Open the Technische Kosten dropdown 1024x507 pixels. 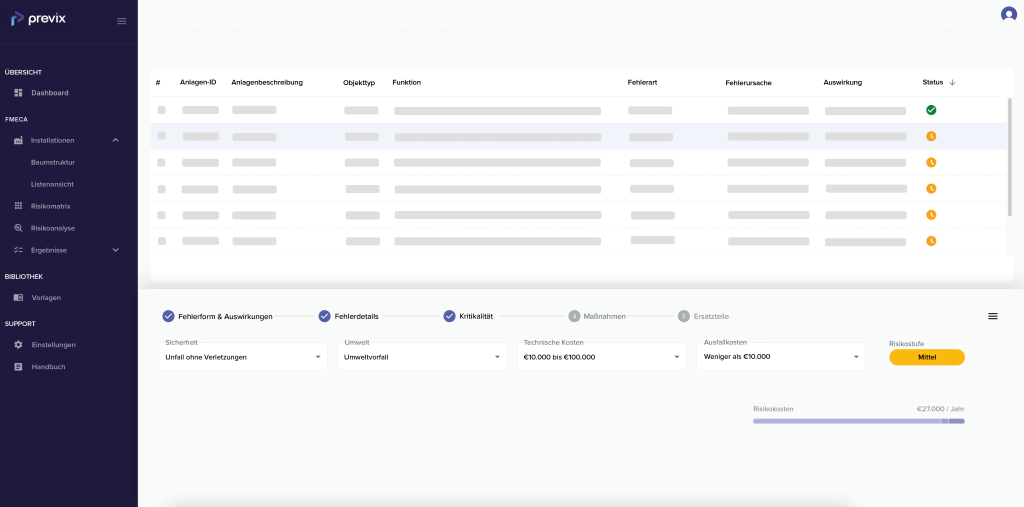click(x=601, y=357)
